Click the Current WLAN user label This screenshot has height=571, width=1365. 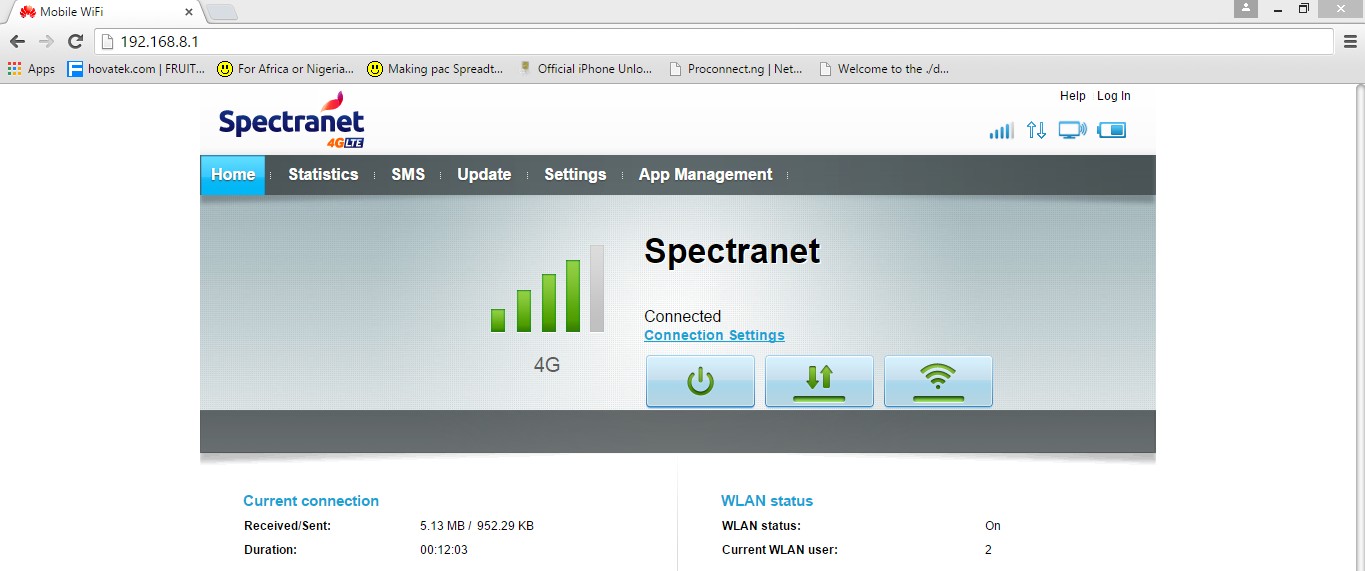click(x=780, y=550)
